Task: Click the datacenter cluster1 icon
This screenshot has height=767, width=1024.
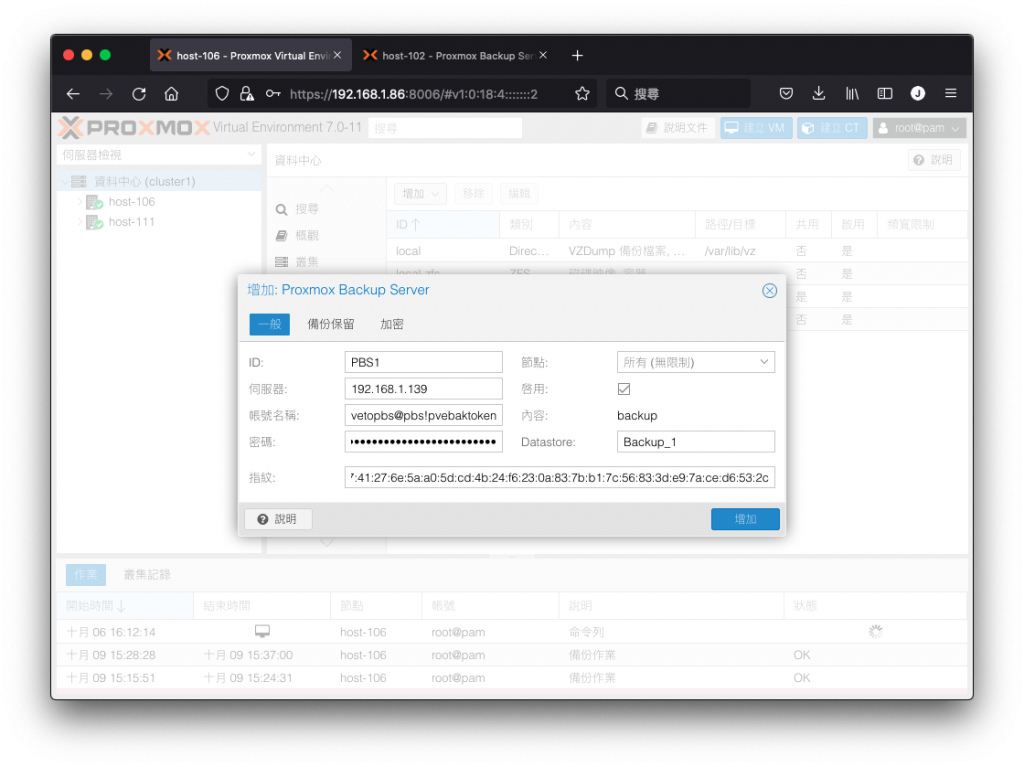Action: coord(78,182)
